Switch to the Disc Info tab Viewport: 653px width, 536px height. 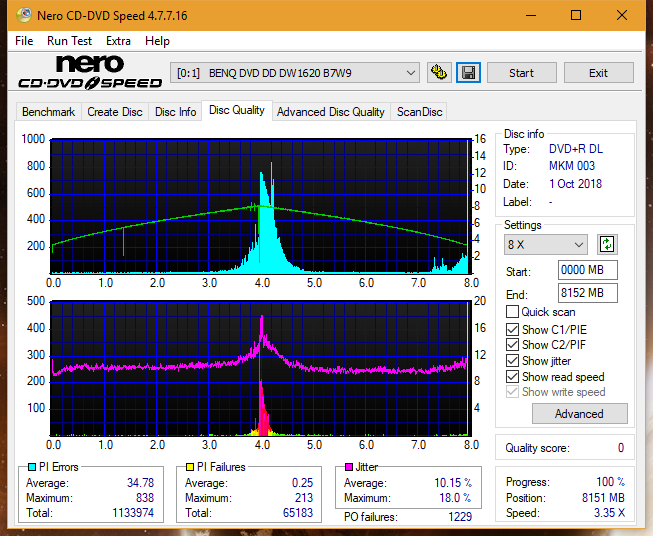pyautogui.click(x=175, y=112)
